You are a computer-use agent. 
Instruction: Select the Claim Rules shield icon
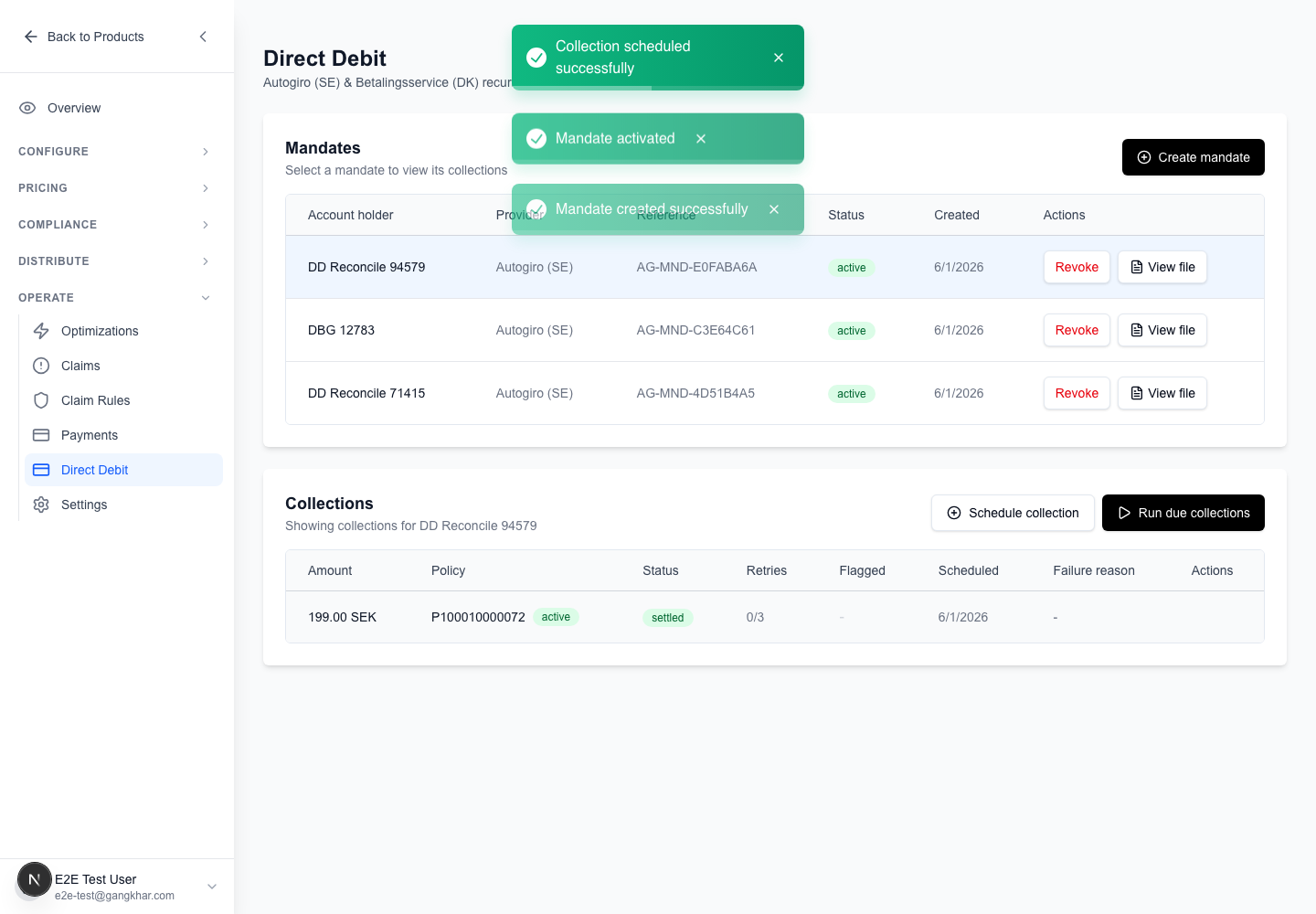[41, 400]
